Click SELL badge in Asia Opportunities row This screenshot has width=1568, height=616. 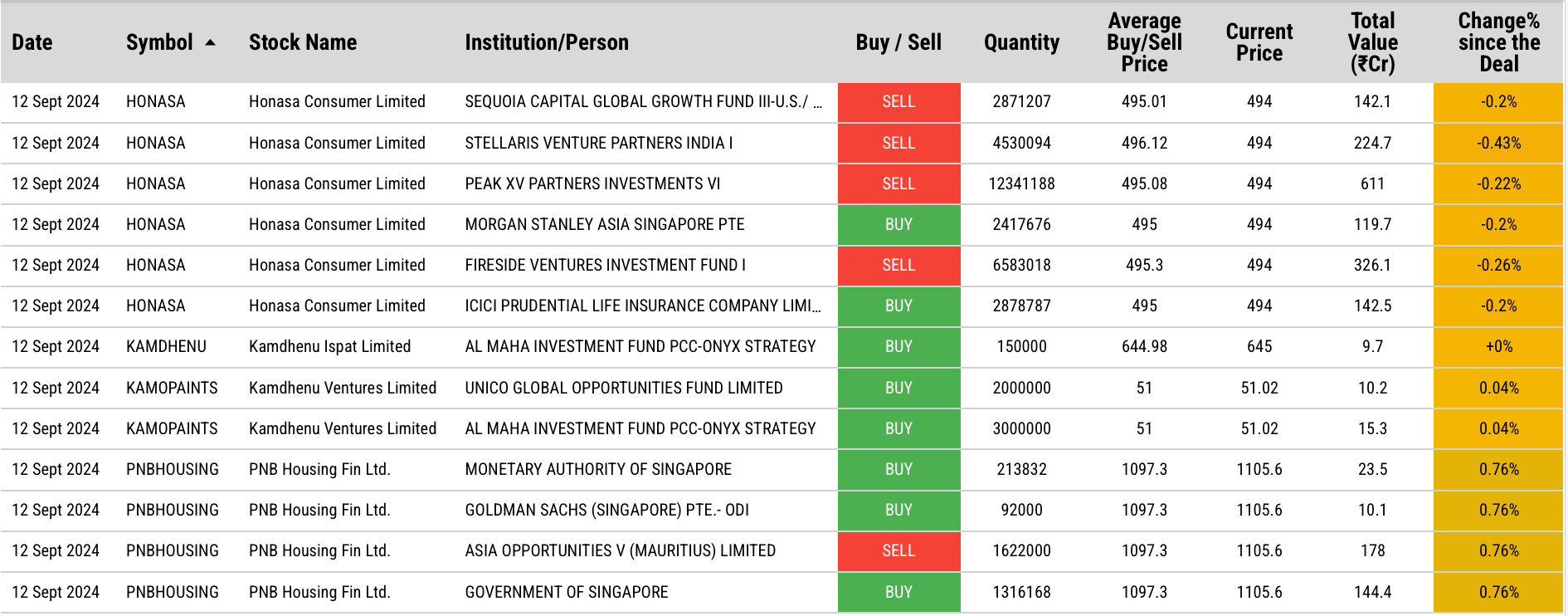coord(898,551)
